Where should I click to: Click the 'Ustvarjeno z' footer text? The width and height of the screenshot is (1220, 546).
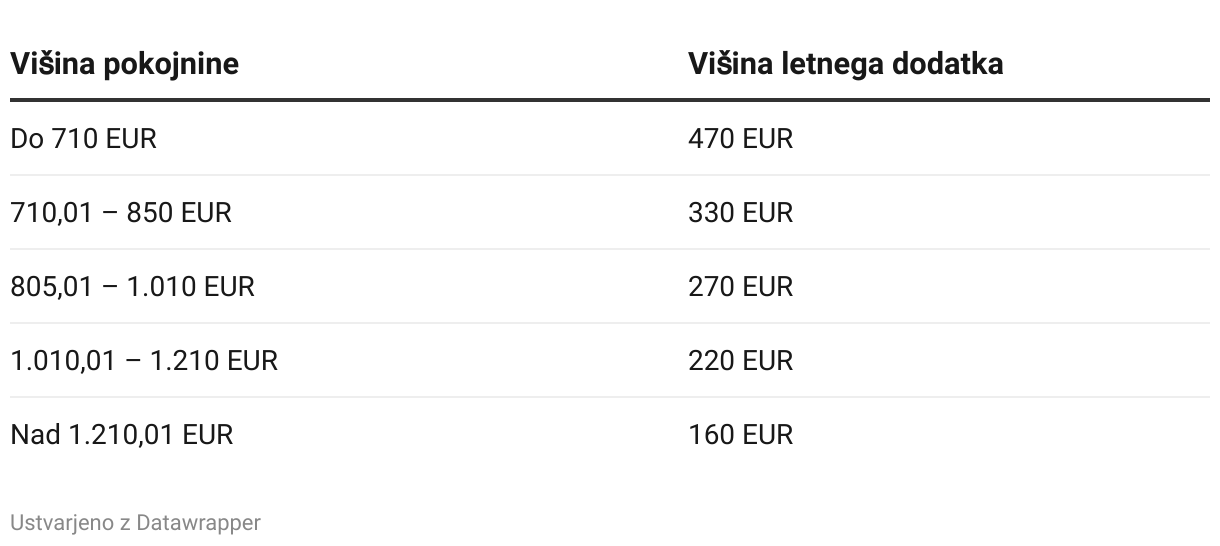(x=70, y=523)
